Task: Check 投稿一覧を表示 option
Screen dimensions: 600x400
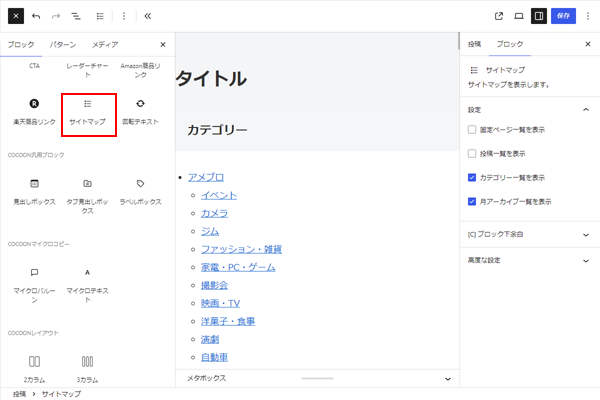Action: [x=473, y=154]
